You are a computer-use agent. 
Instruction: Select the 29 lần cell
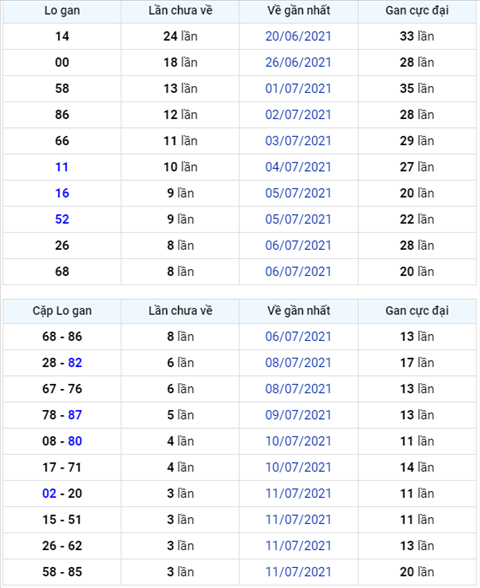[417, 141]
